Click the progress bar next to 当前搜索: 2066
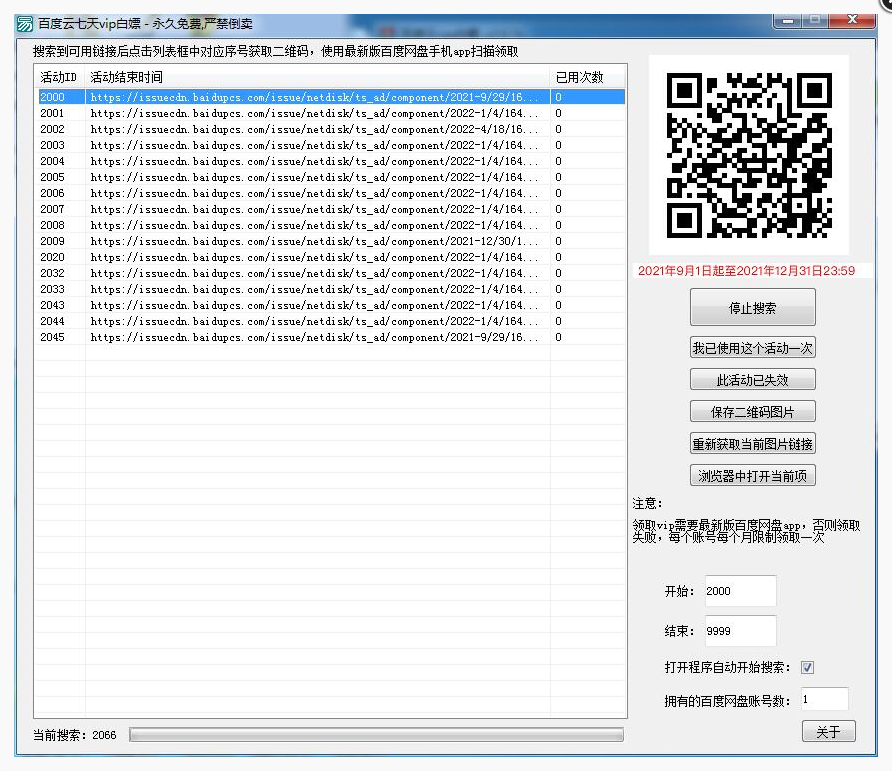The height and width of the screenshot is (771, 892). [x=380, y=735]
